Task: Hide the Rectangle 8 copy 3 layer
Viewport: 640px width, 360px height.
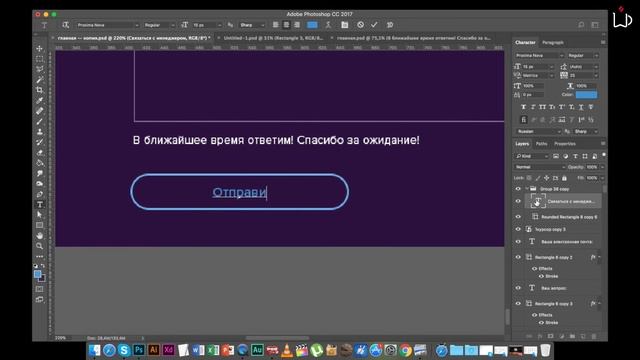Action: (518, 304)
